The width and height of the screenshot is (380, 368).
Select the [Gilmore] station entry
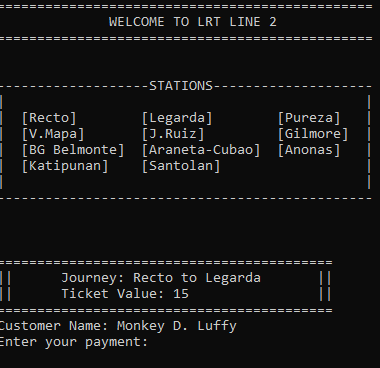313,134
